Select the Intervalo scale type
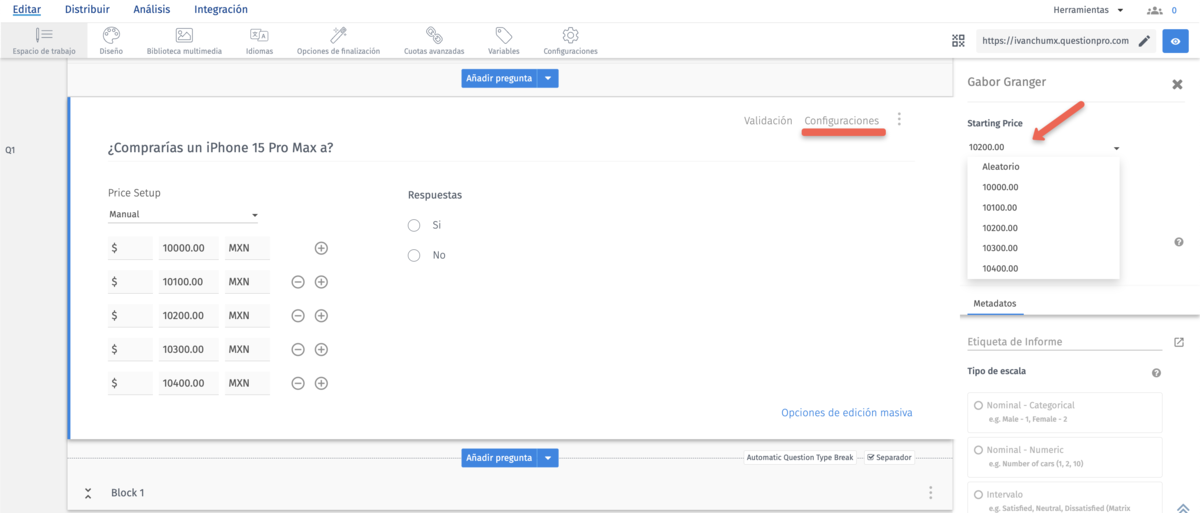This screenshot has height=513, width=1200. (x=978, y=494)
